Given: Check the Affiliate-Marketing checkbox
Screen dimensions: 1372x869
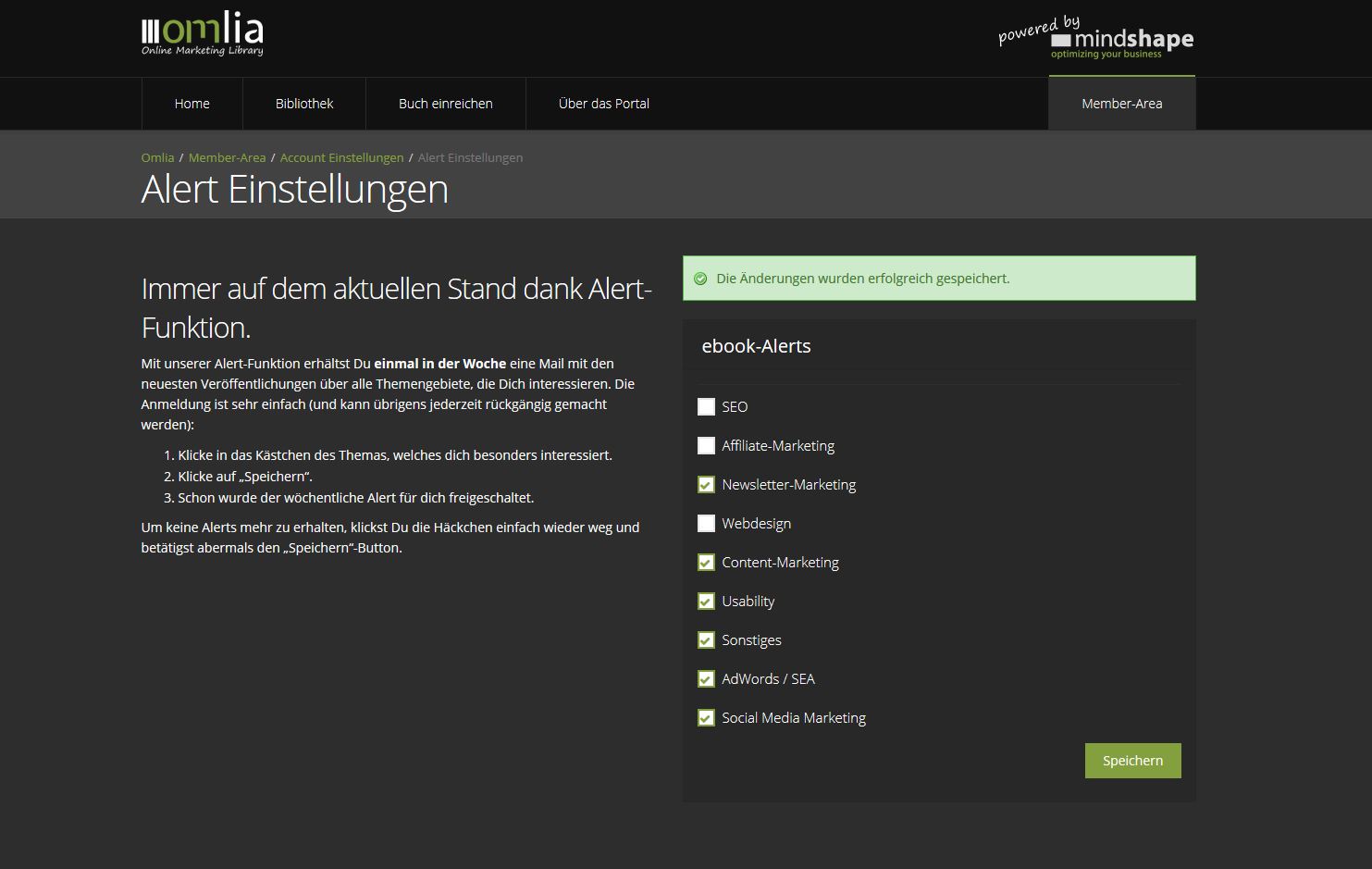Looking at the screenshot, I should point(706,445).
